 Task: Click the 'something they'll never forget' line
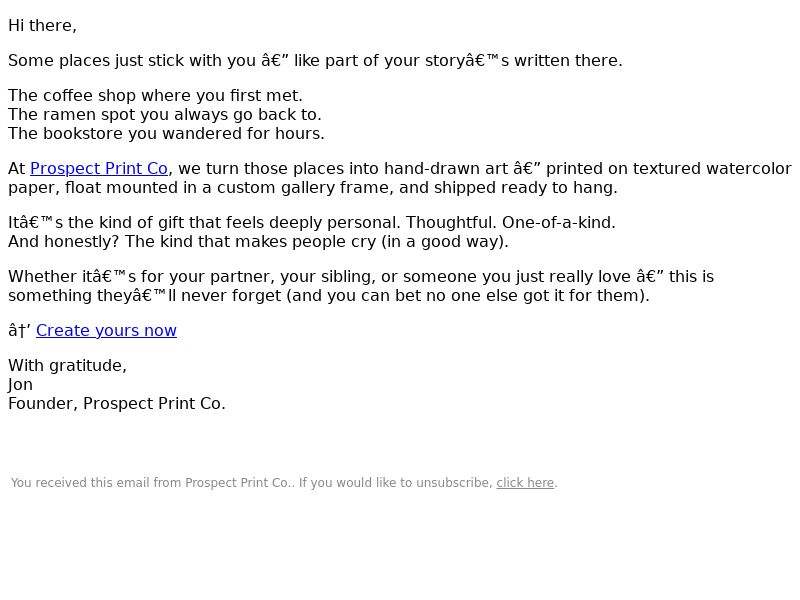coord(329,295)
